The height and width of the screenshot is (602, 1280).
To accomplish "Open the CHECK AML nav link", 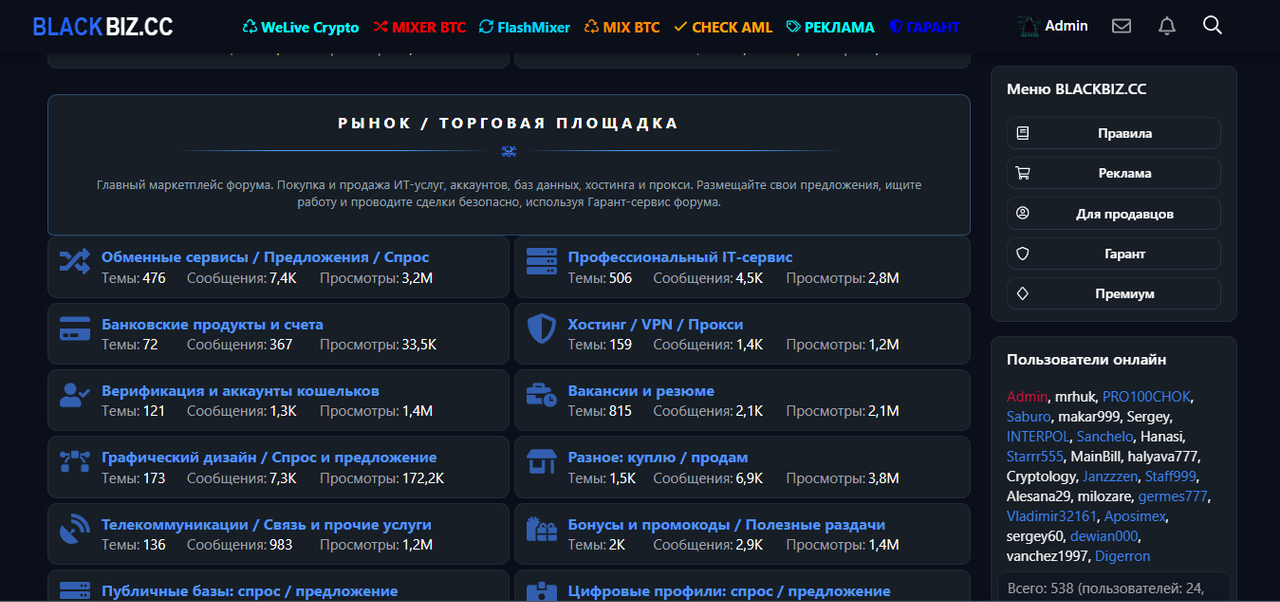I will (x=723, y=27).
